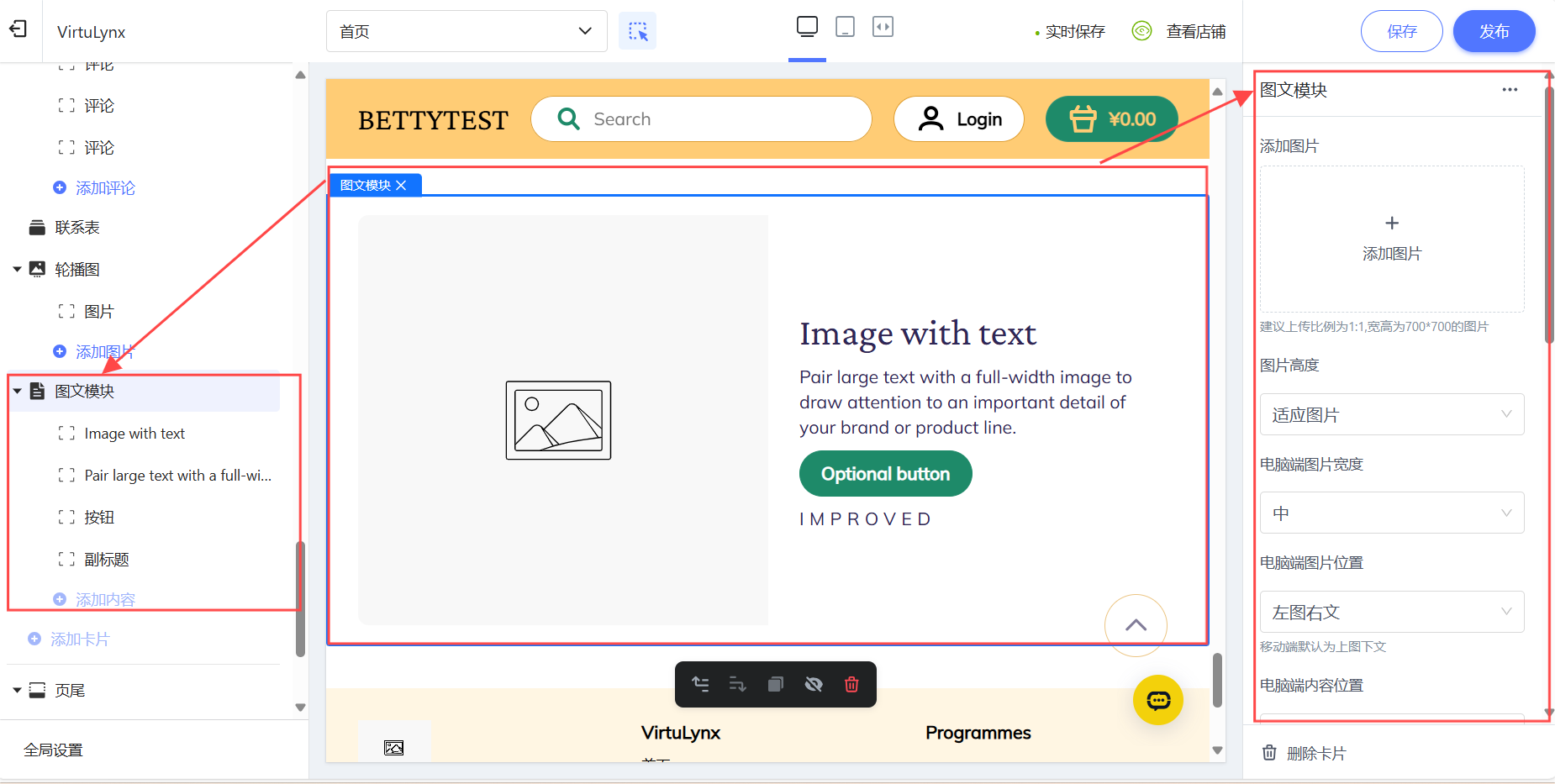Viewport: 1555px width, 784px height.
Task: Click the 添加卡片 plus icon
Action: pyautogui.click(x=34, y=639)
